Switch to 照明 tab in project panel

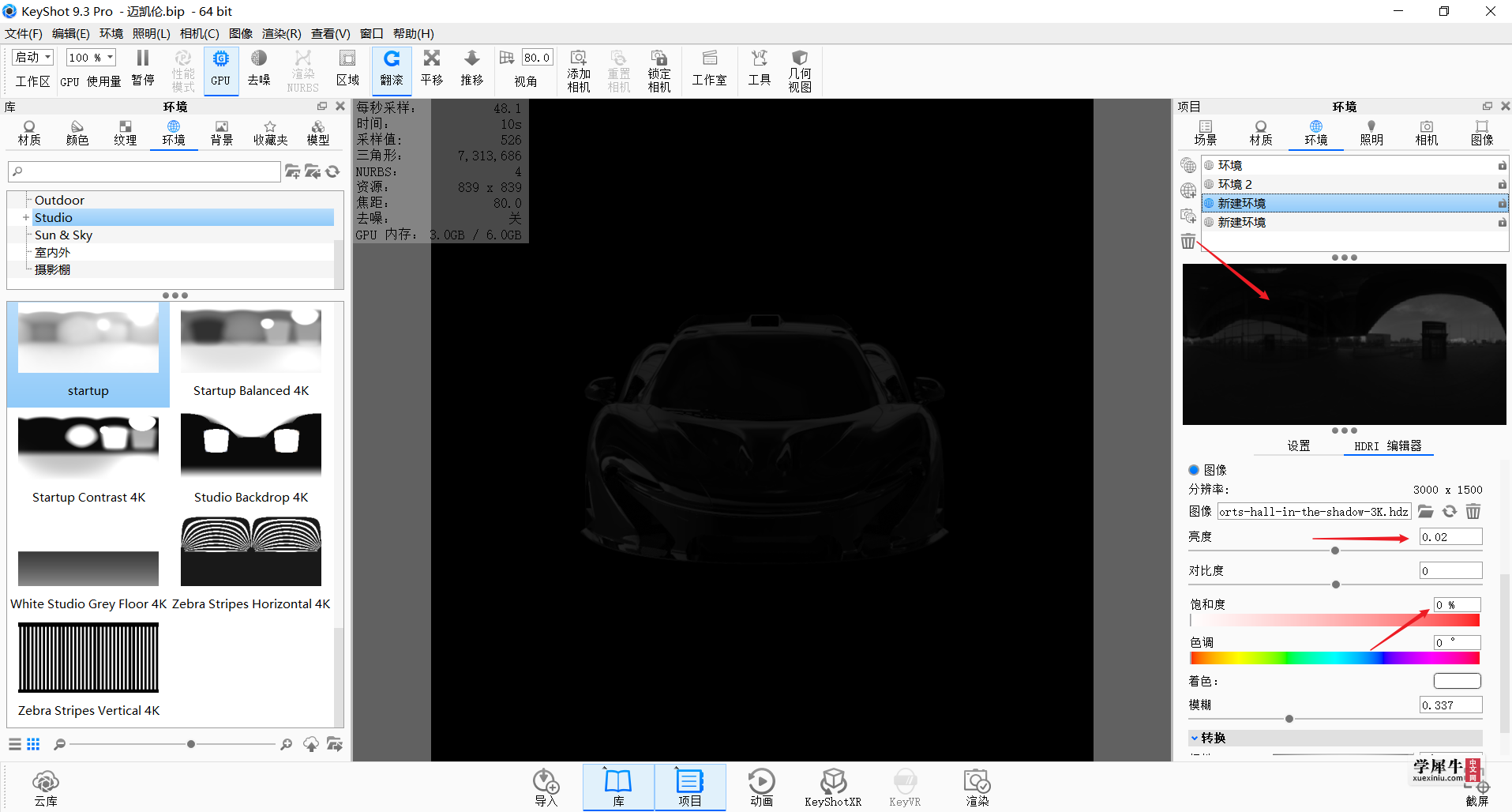[1371, 133]
